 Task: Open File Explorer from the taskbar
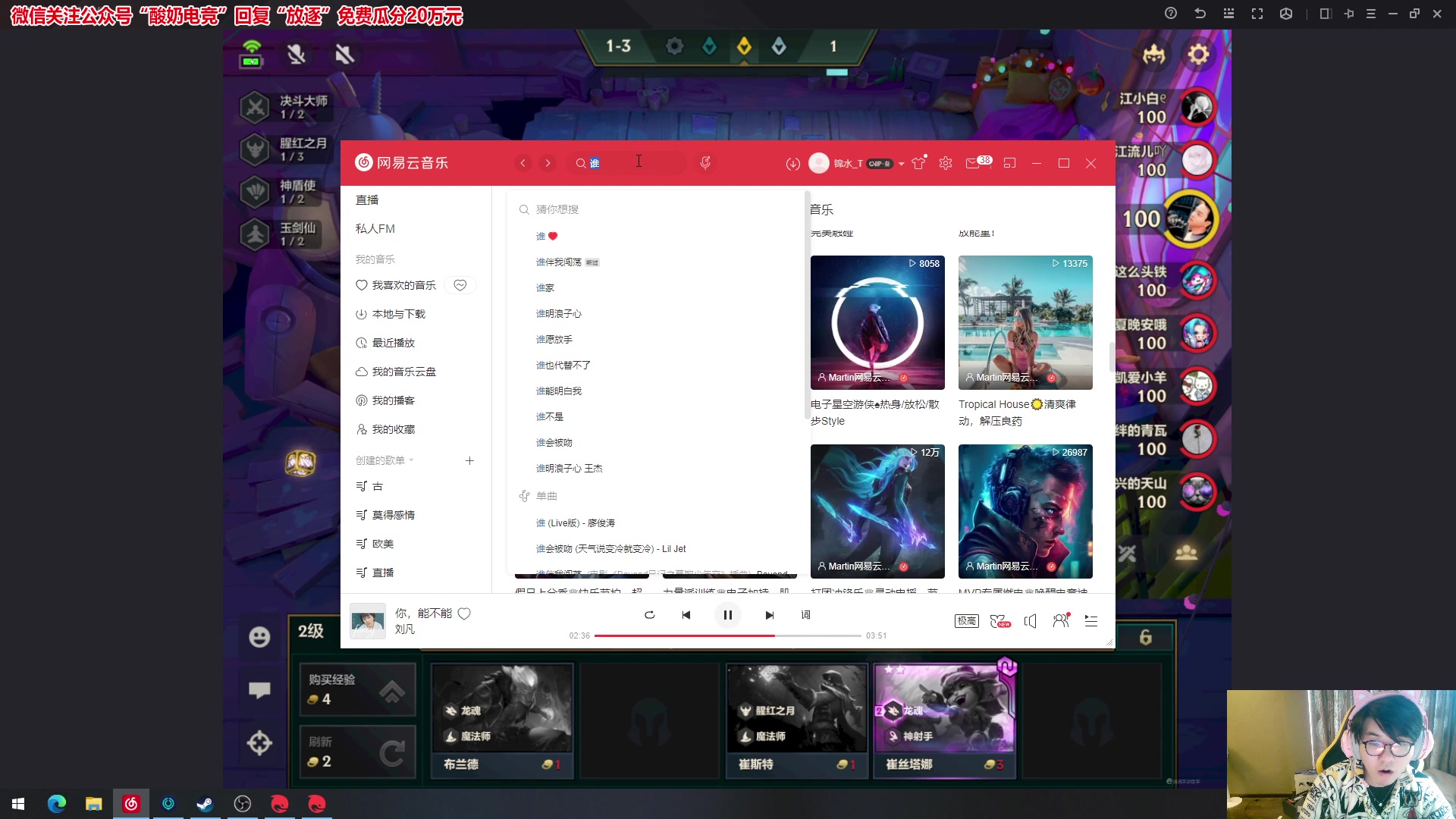tap(93, 804)
